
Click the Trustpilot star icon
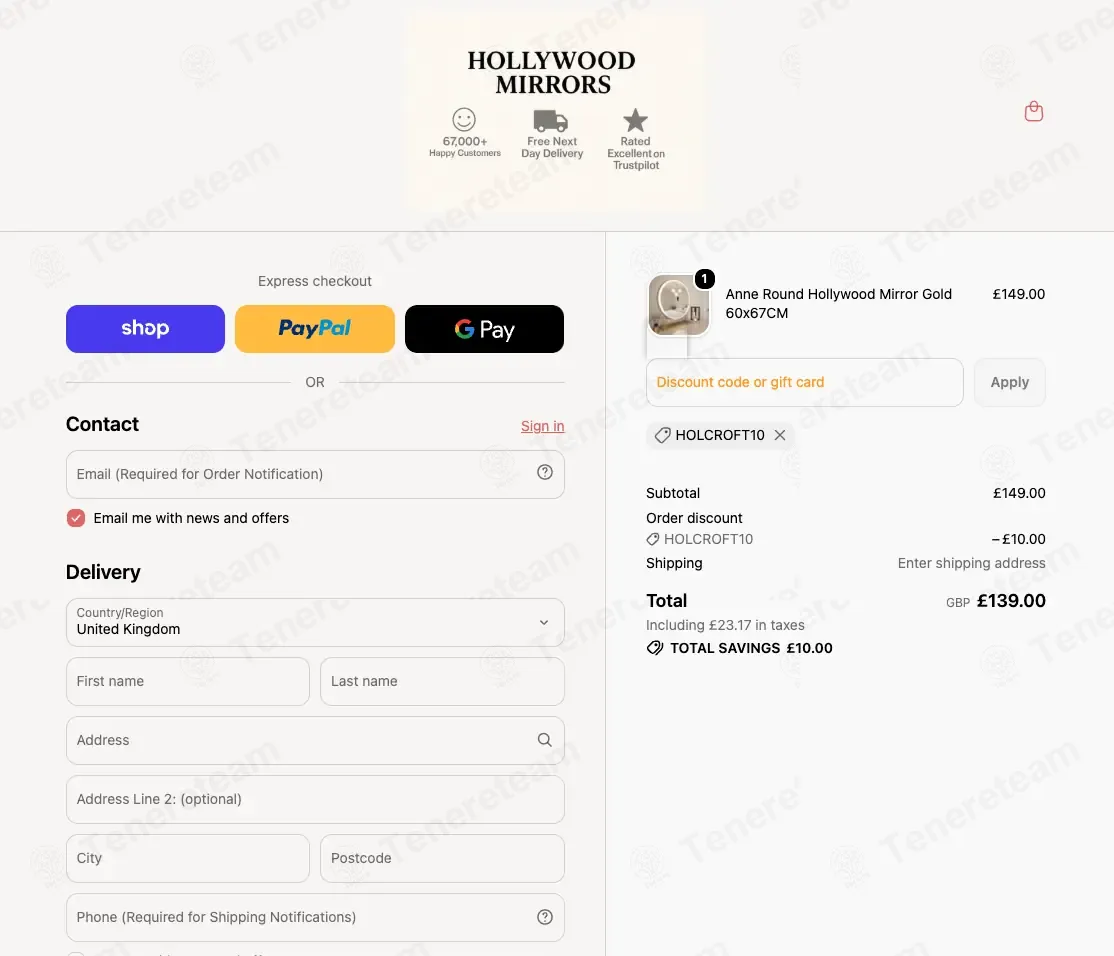(x=635, y=120)
